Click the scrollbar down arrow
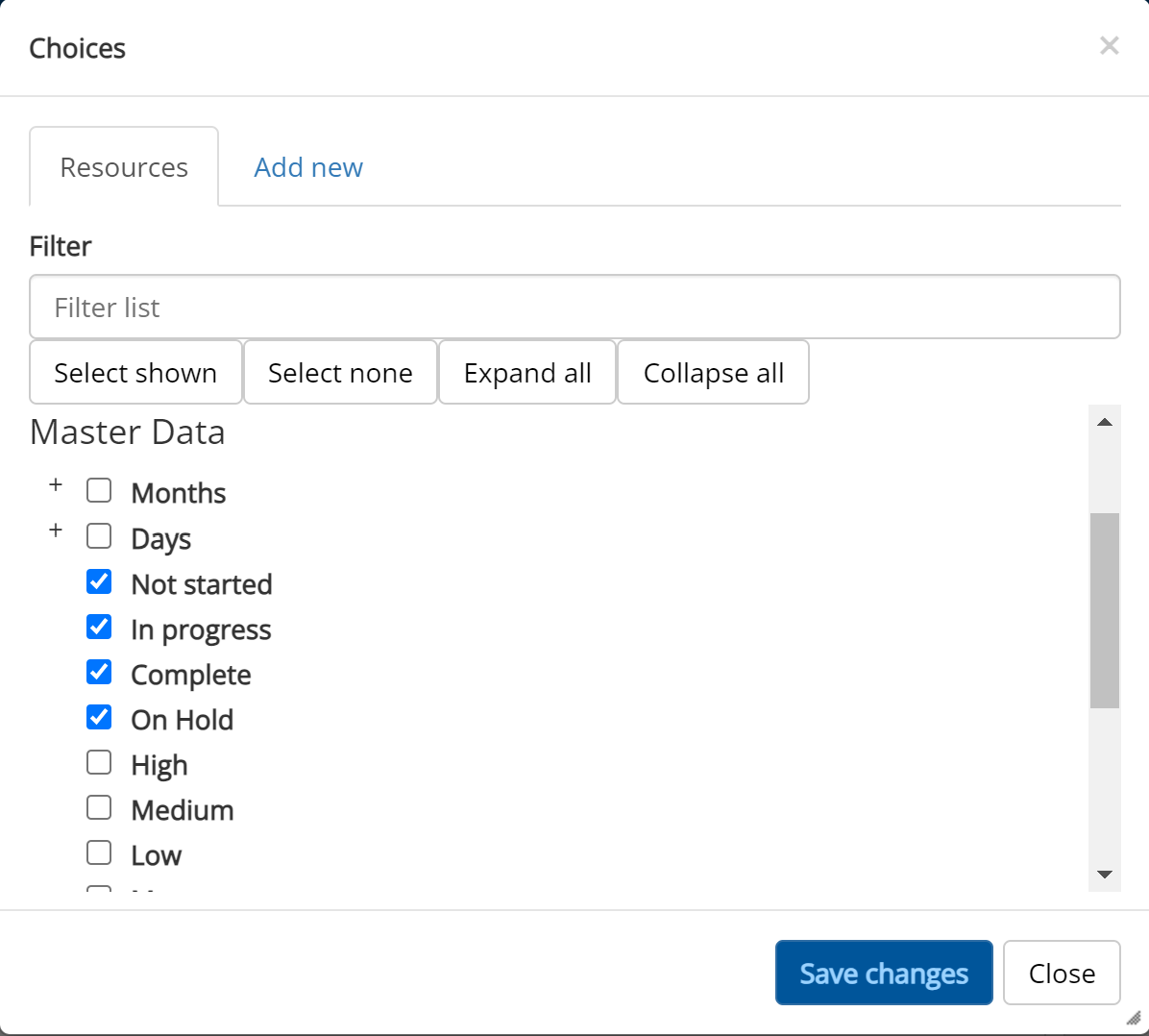Screen dimensions: 1149x1036 click(1105, 875)
